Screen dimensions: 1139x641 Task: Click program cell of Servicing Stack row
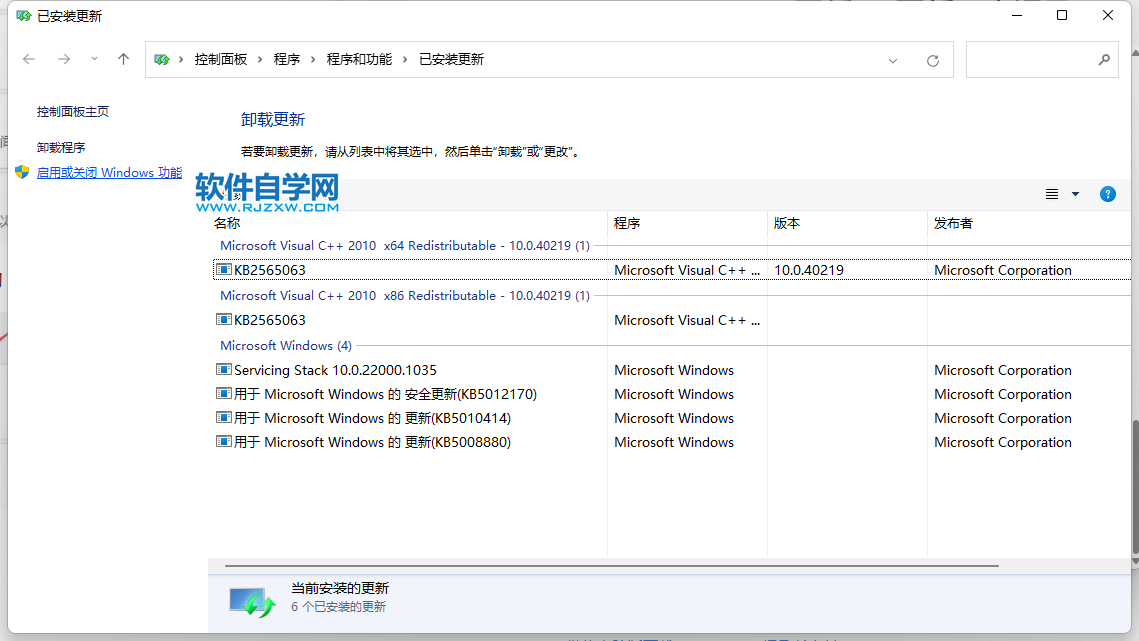[673, 371]
